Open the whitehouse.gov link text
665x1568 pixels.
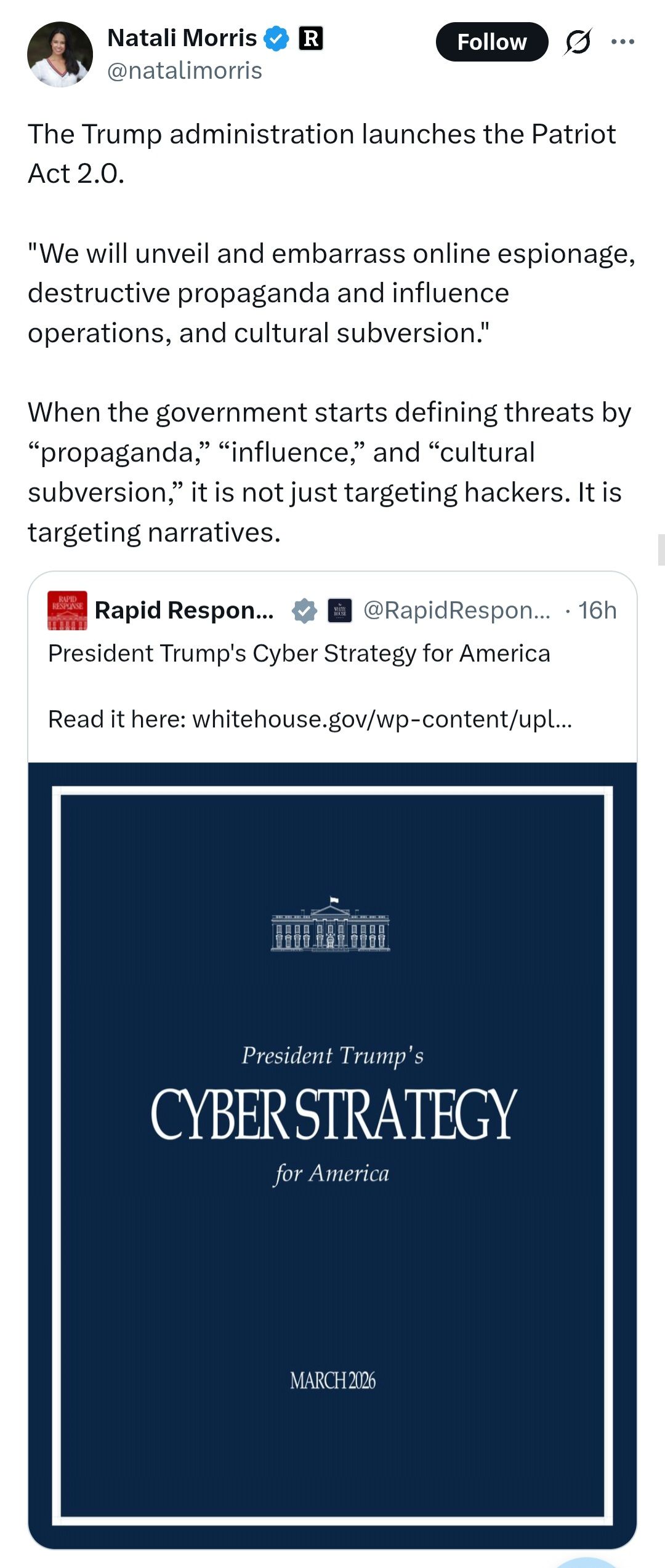pos(382,719)
